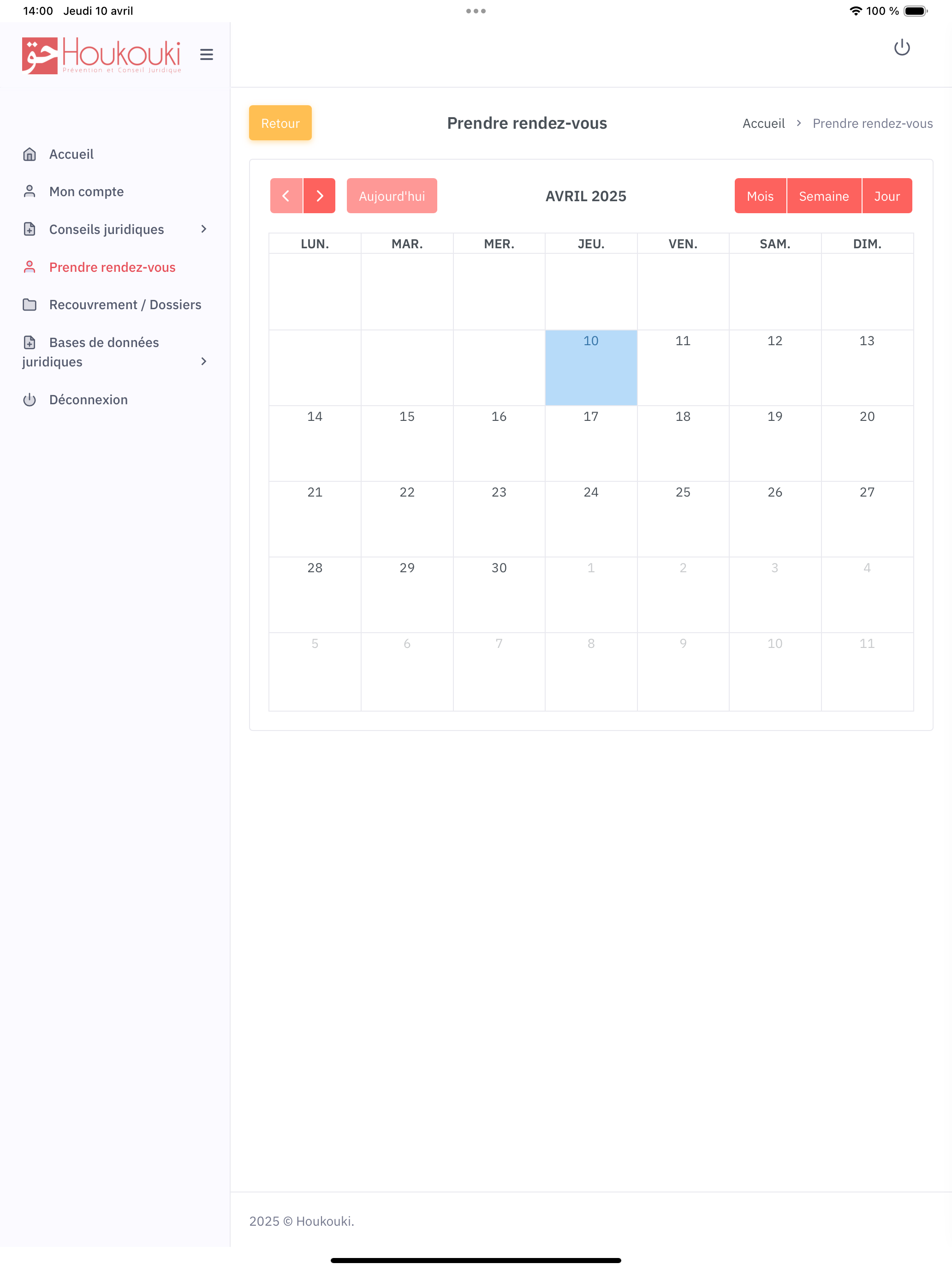Screen dimensions: 952x1270
Task: Select April 15 on the calendar
Action: 407,443
